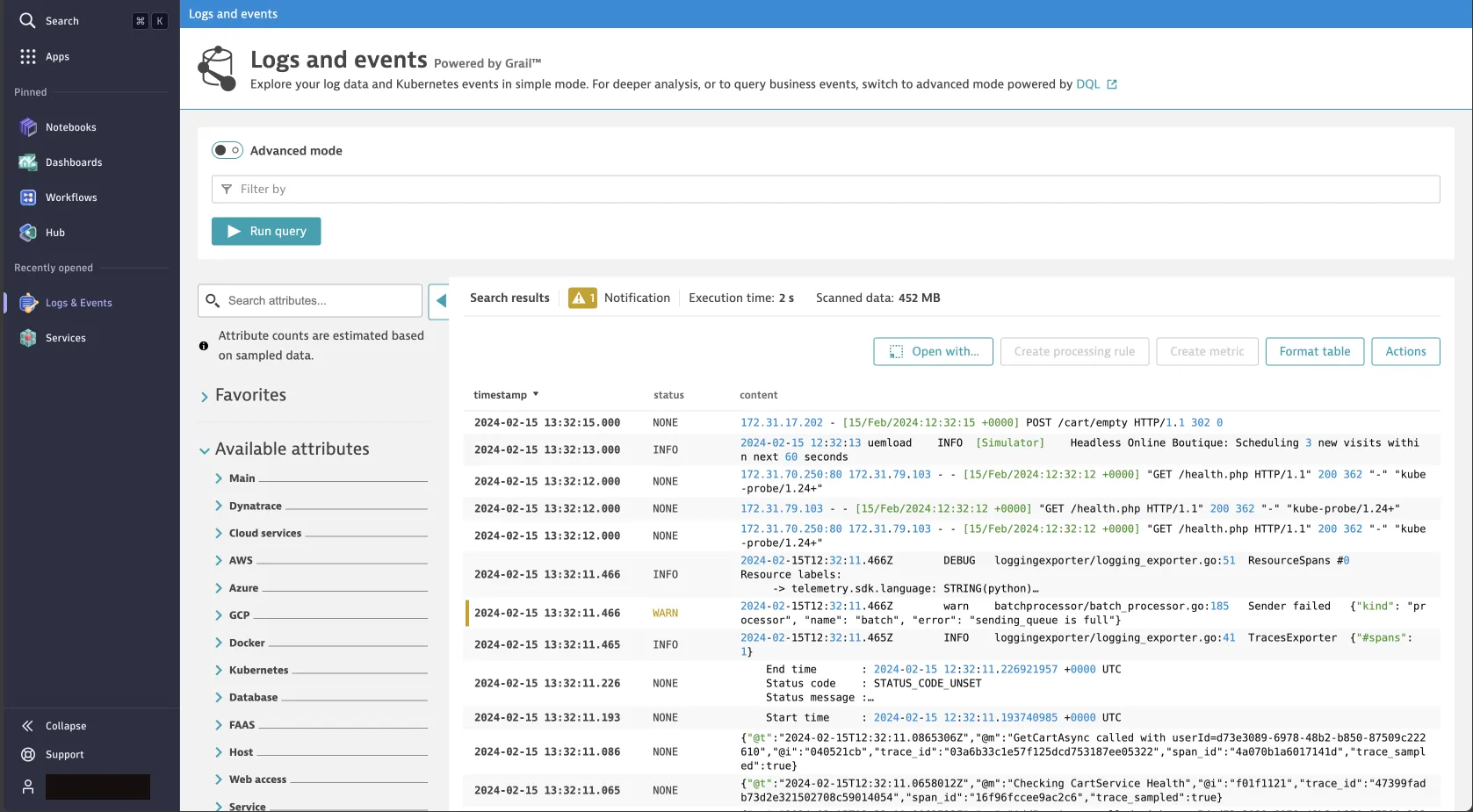The height and width of the screenshot is (812, 1473).
Task: Click the filter funnel icon
Action: coord(227,189)
